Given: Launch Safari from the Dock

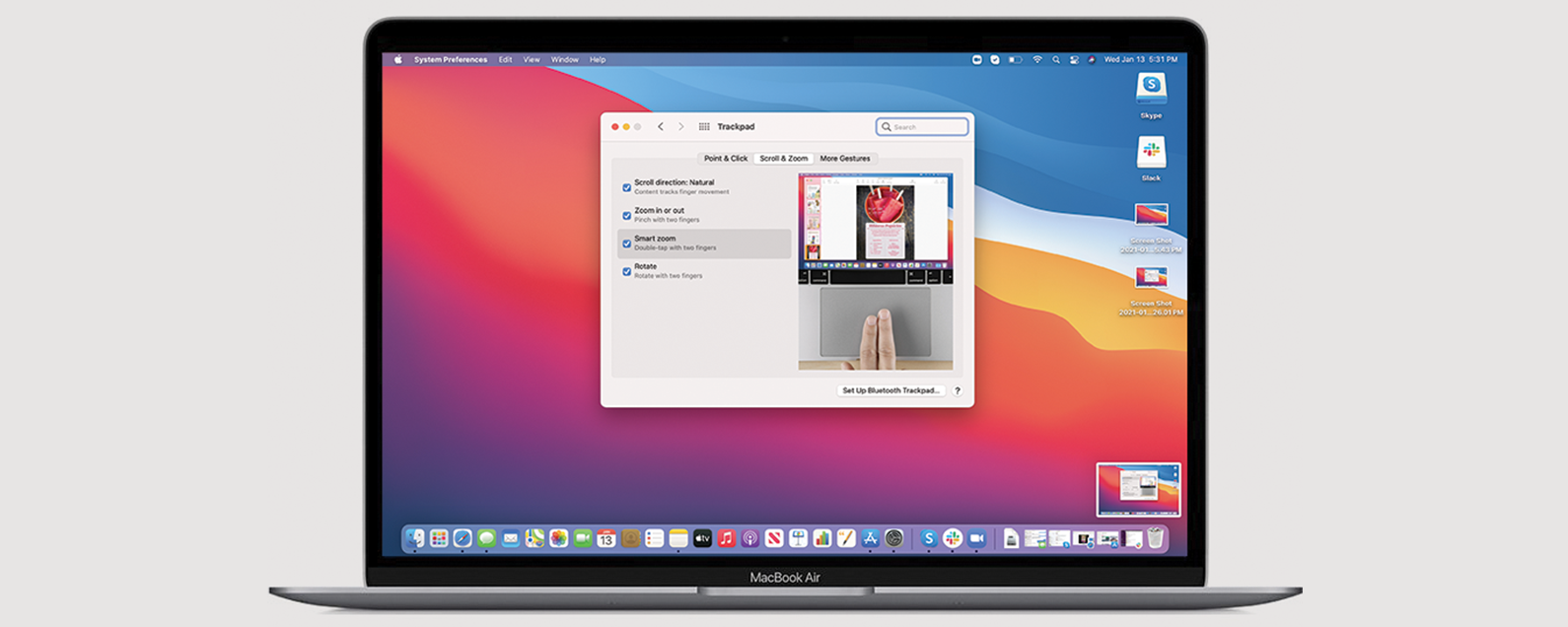Looking at the screenshot, I should [x=463, y=538].
